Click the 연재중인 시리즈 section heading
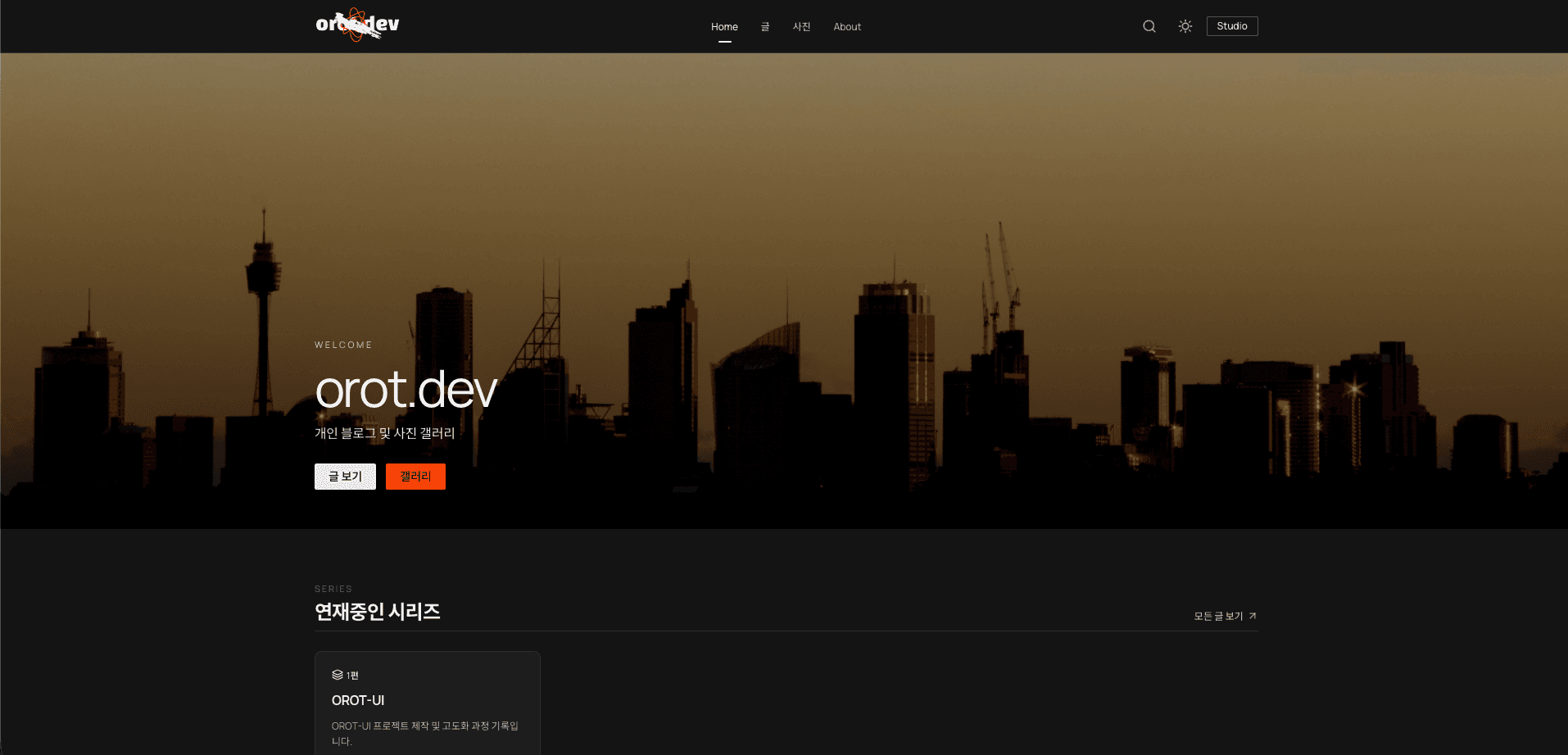 pyautogui.click(x=378, y=612)
